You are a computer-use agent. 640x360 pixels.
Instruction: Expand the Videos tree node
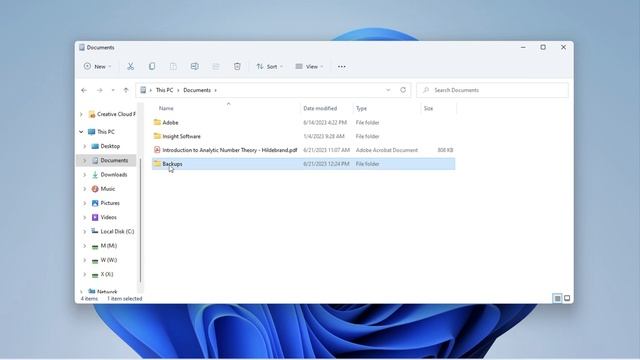point(84,218)
